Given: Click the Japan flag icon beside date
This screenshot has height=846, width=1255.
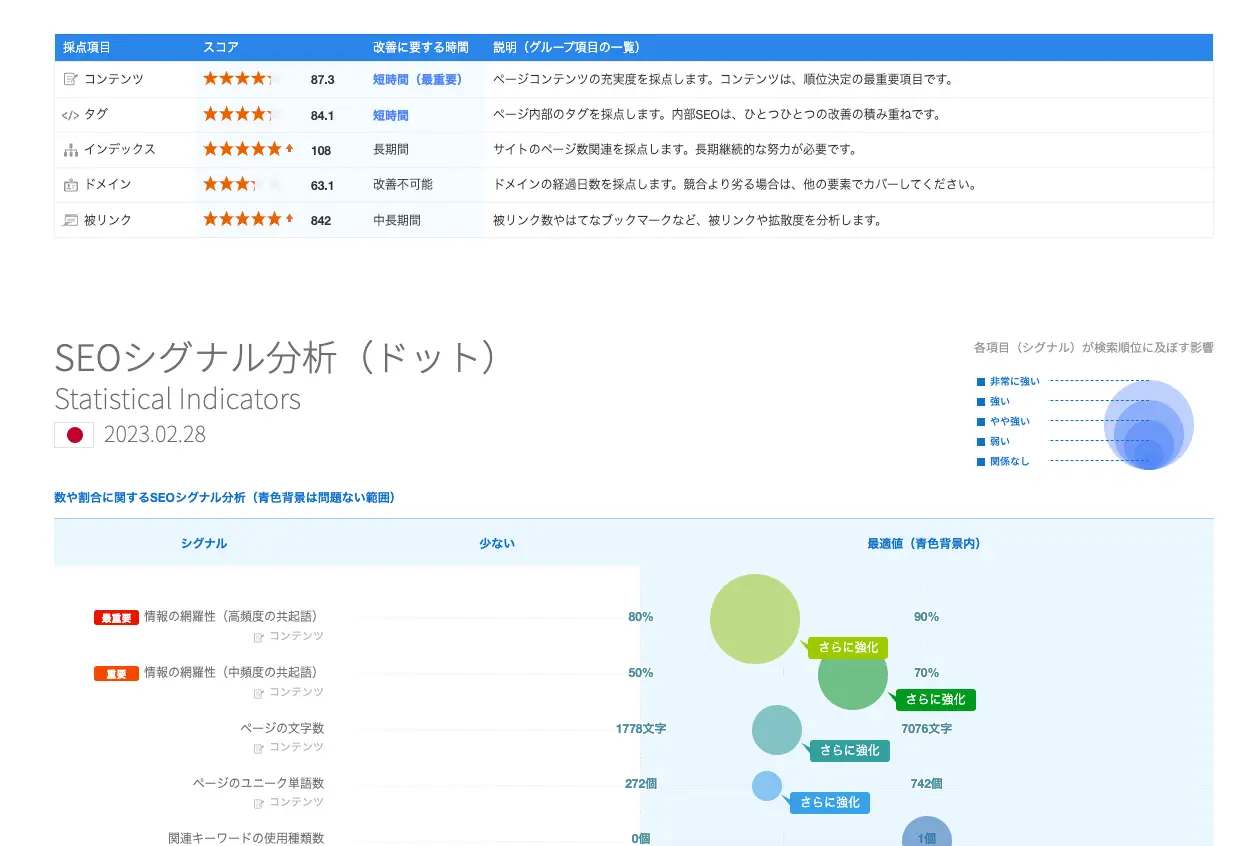Looking at the screenshot, I should 74,435.
